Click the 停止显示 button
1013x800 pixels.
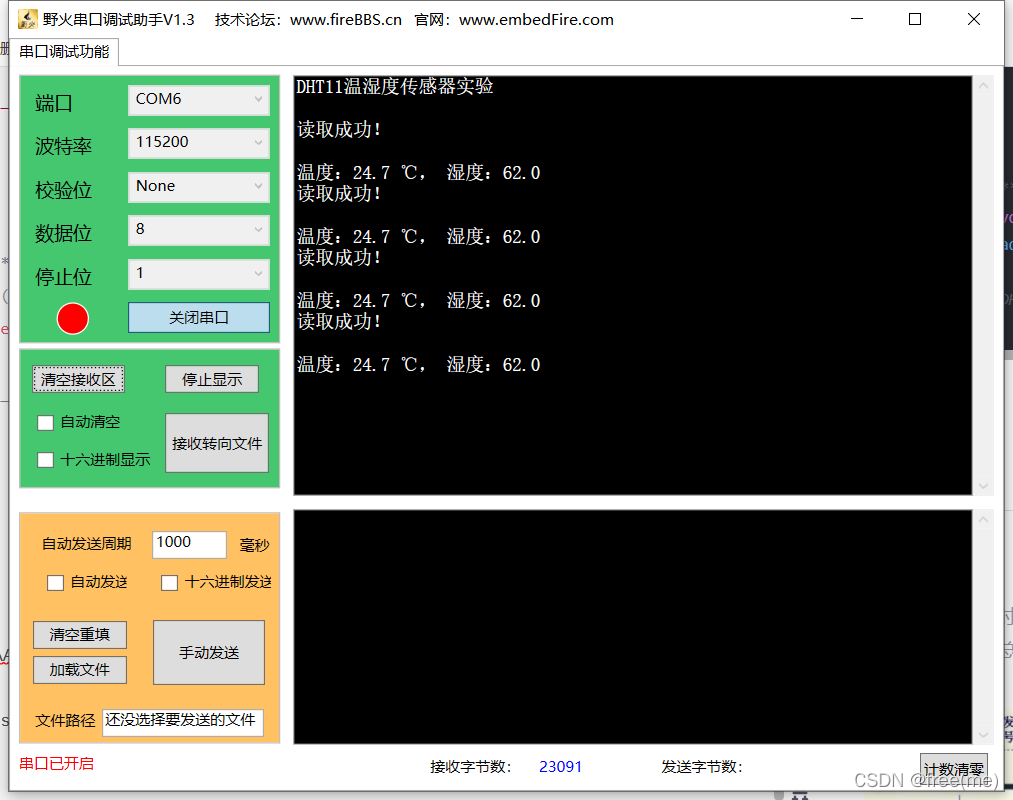[212, 379]
